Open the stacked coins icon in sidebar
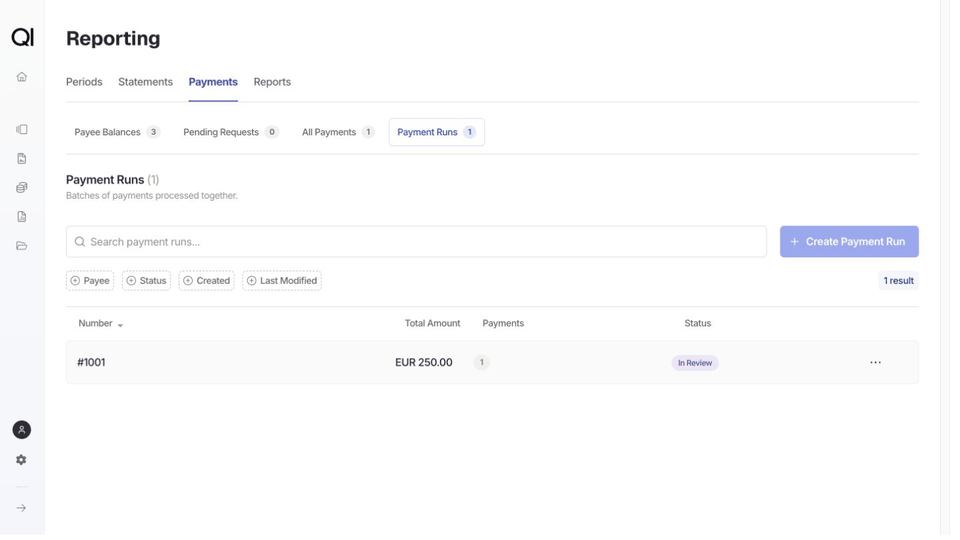Screen dimensions: 960x540 (21, 189)
